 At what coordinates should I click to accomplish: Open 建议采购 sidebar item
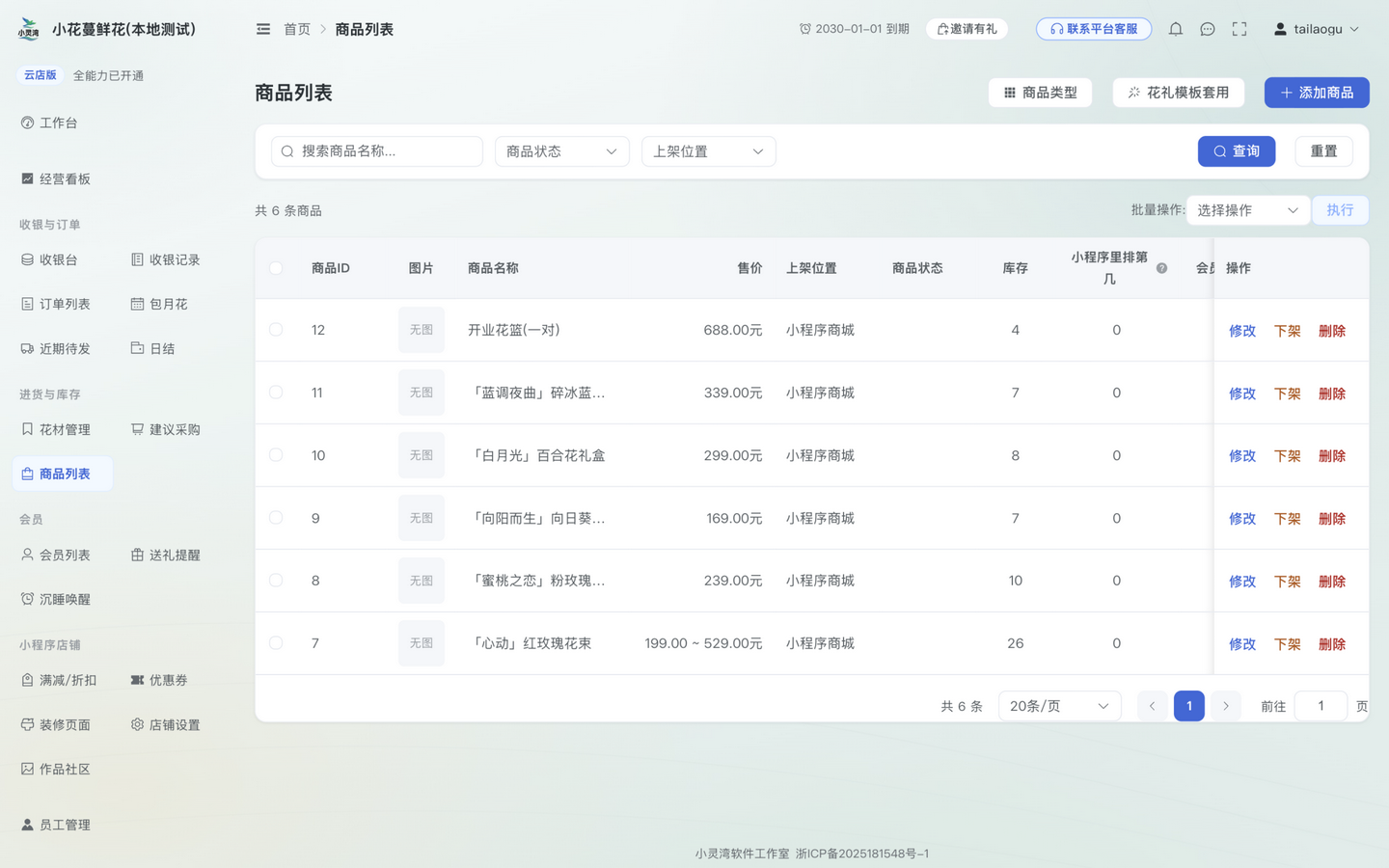[166, 429]
